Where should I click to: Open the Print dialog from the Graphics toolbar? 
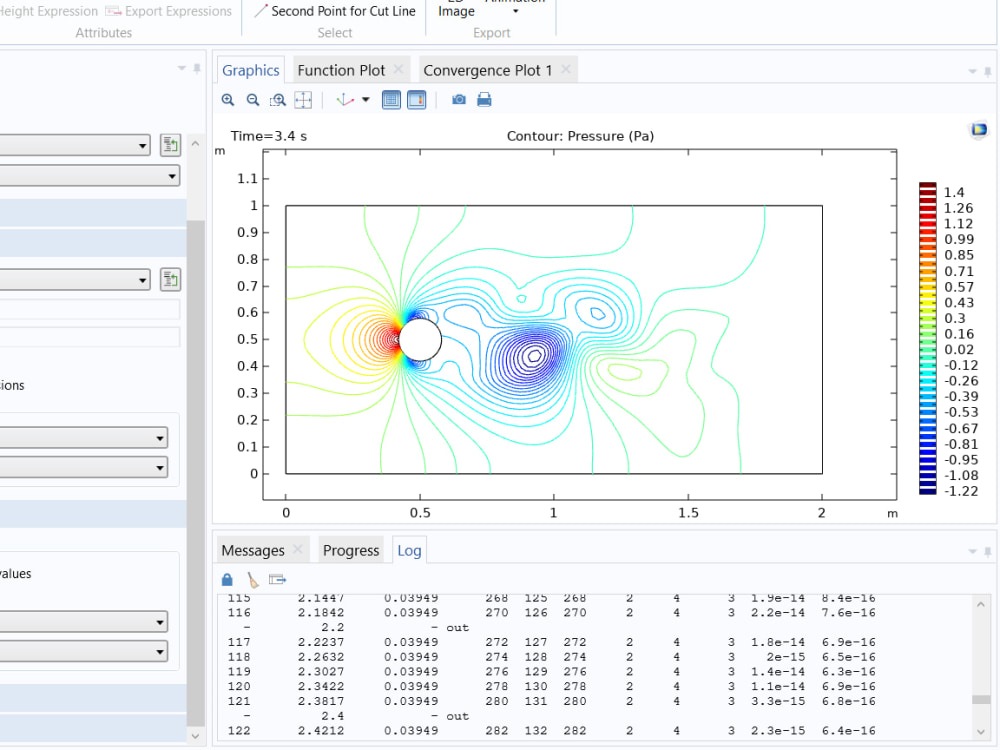(486, 99)
